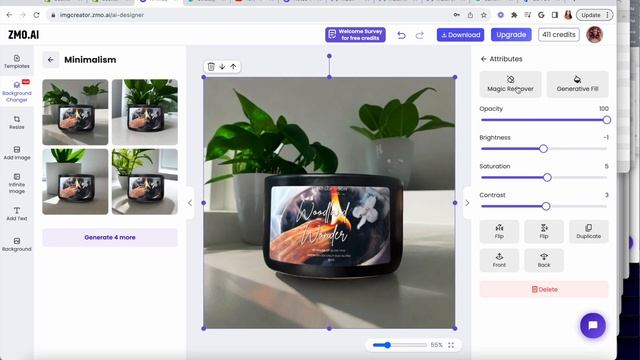Click the ZMO.AI logo
This screenshot has height=360, width=640.
(24, 35)
